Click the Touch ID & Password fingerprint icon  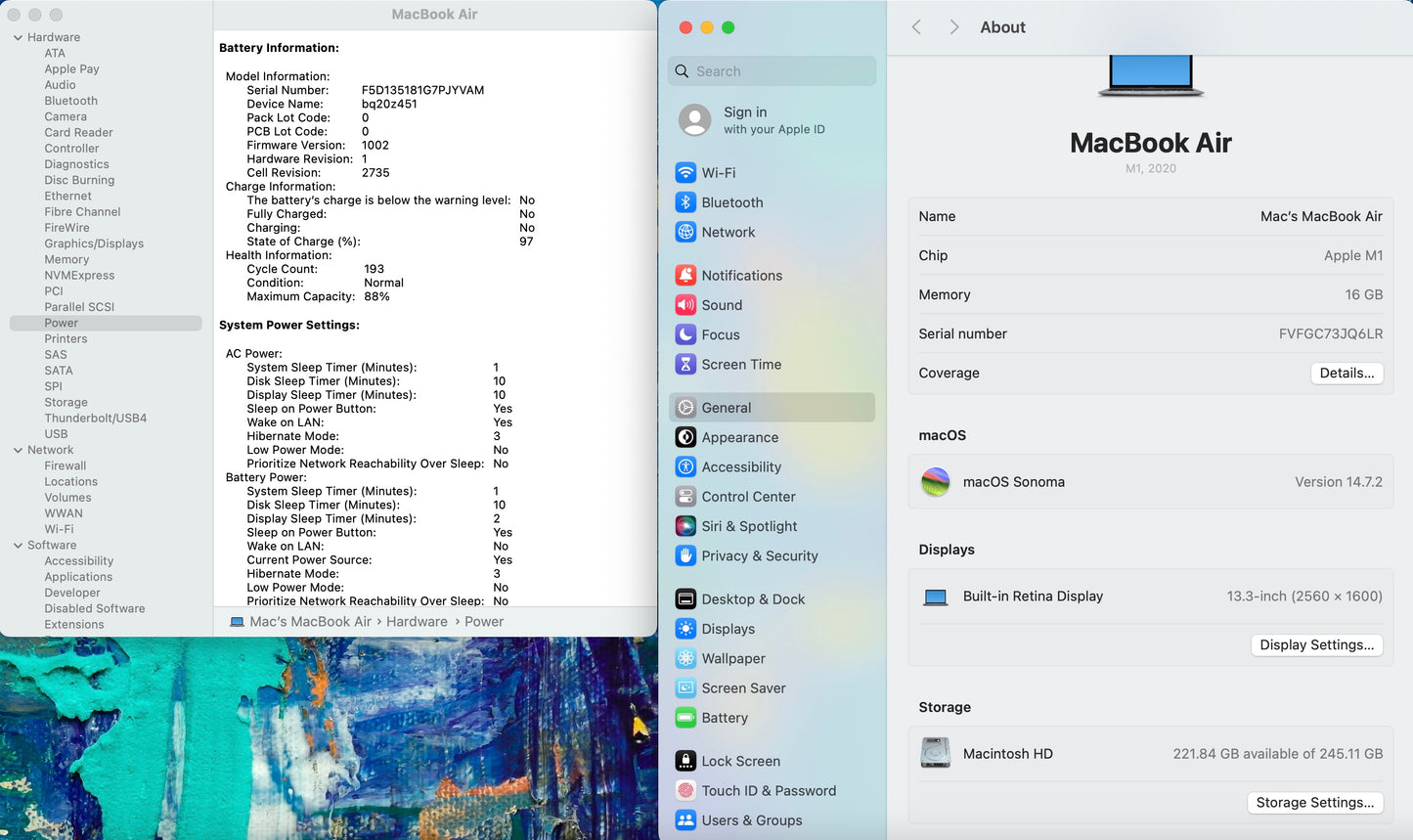685,791
